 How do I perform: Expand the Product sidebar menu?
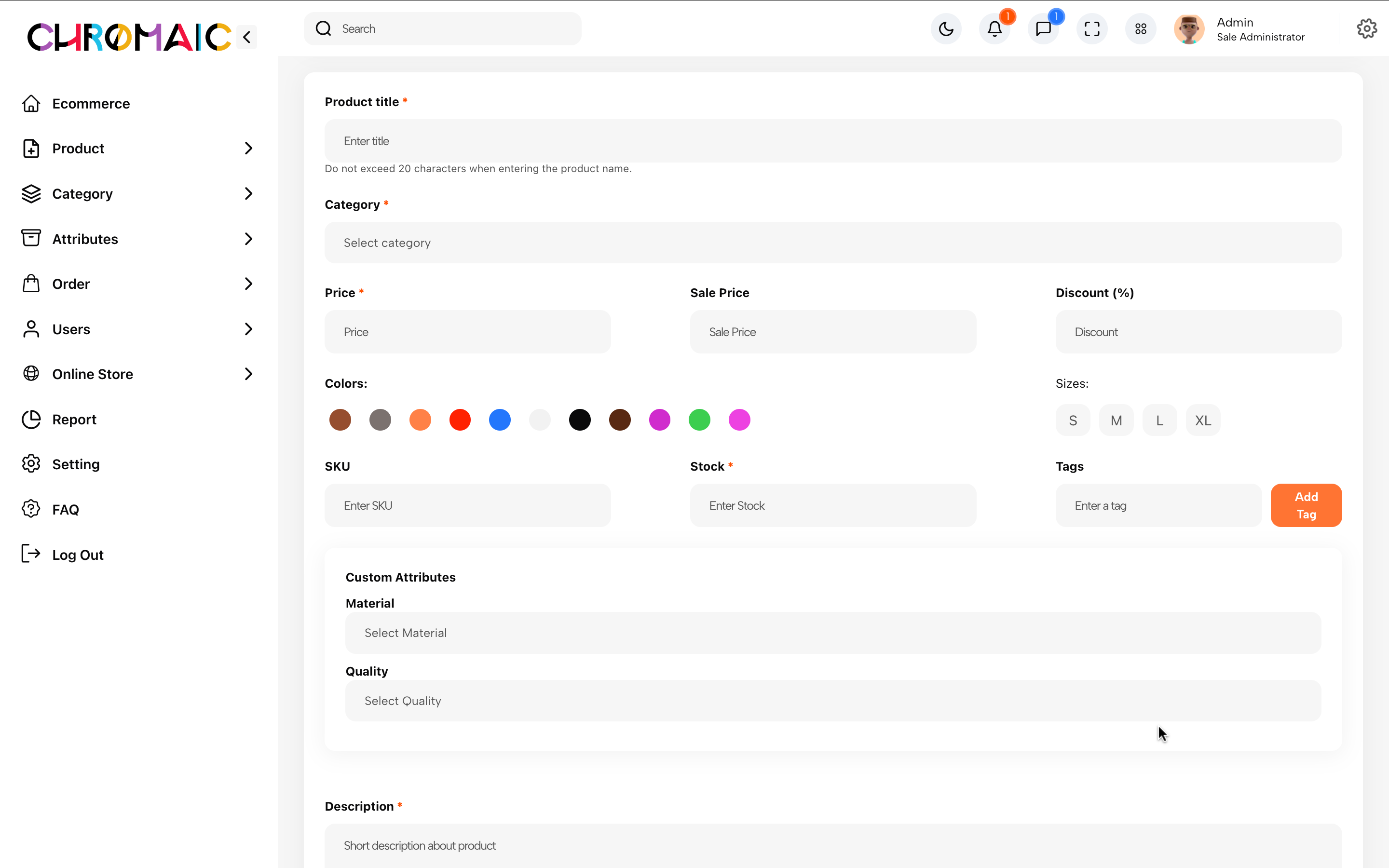(138, 149)
